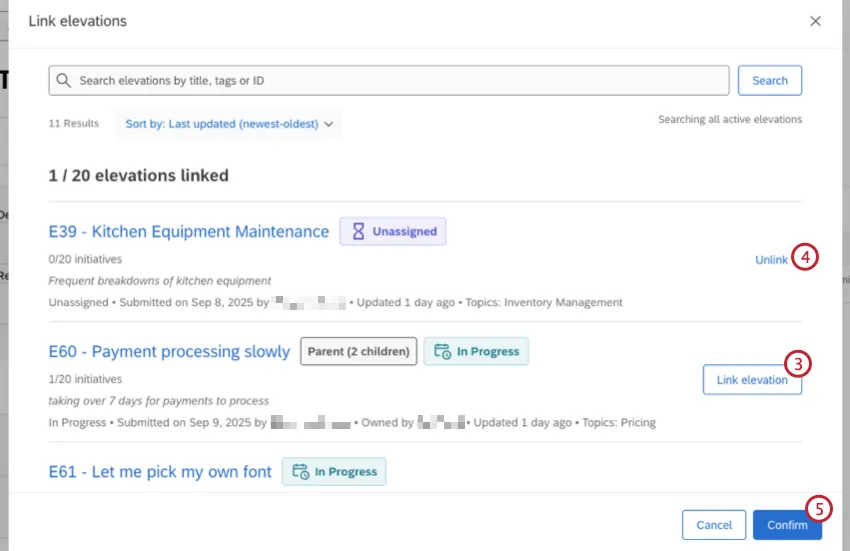This screenshot has height=551, width=850.
Task: Click the magnifier icon in search field
Action: click(65, 81)
